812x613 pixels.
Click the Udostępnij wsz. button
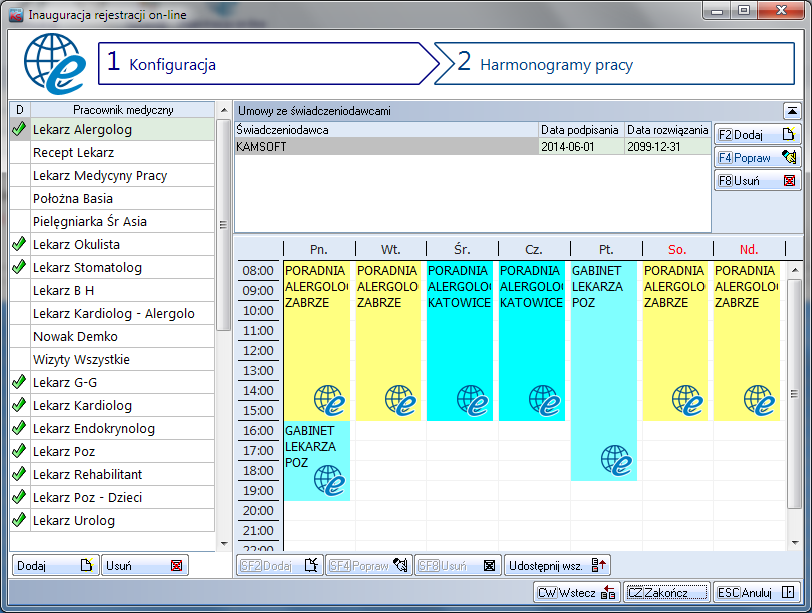(557, 565)
